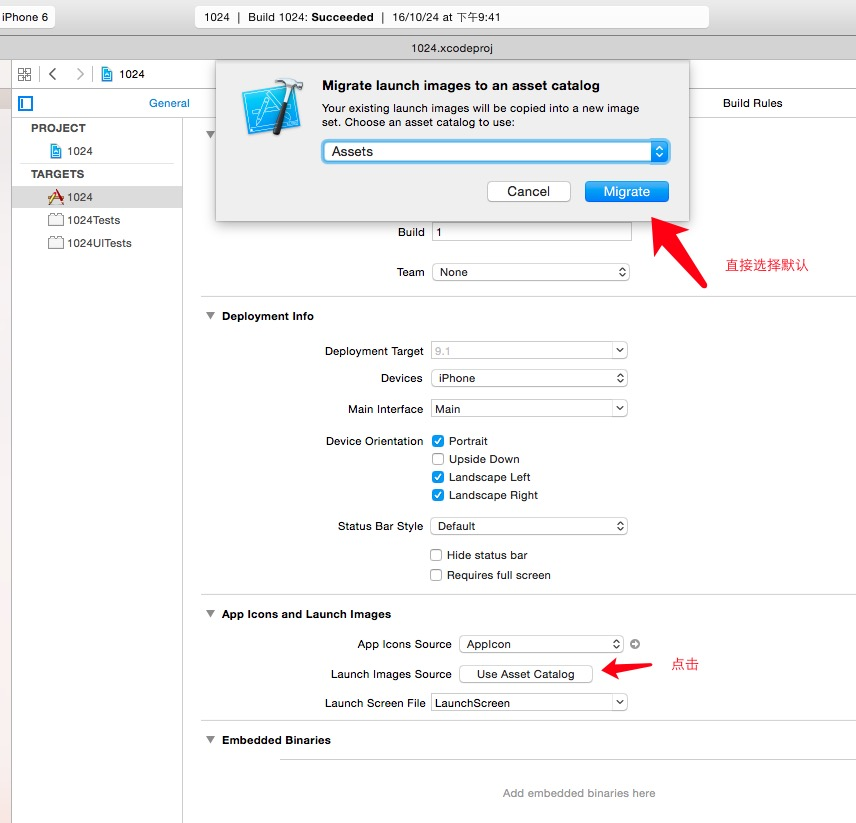This screenshot has width=856, height=823.
Task: Click the iPhone 6 scheme destination
Action: tap(25, 17)
